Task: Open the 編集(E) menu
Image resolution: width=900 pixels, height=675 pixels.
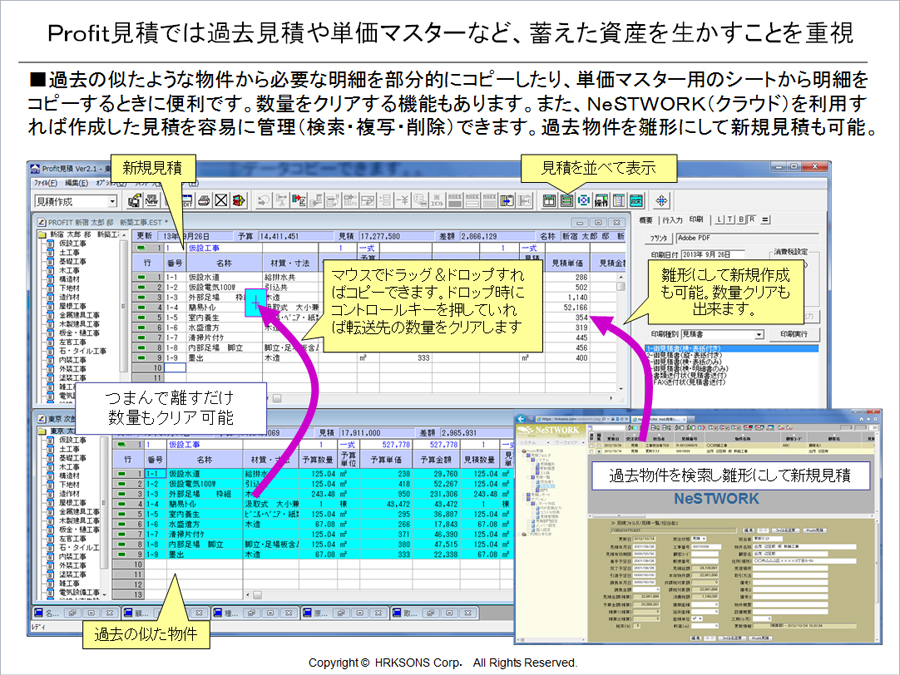Action: click(76, 183)
